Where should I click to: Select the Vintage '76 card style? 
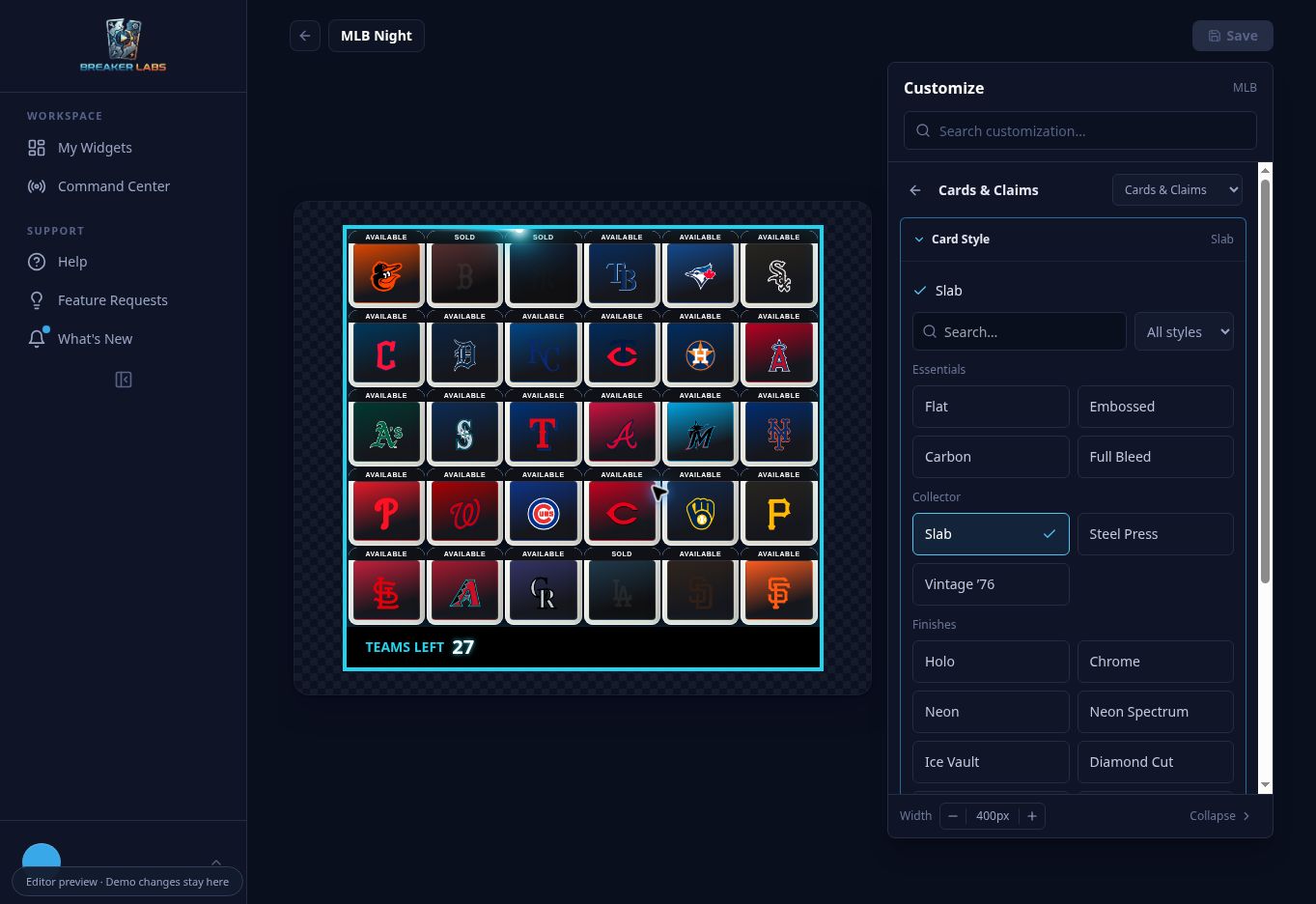click(x=991, y=584)
